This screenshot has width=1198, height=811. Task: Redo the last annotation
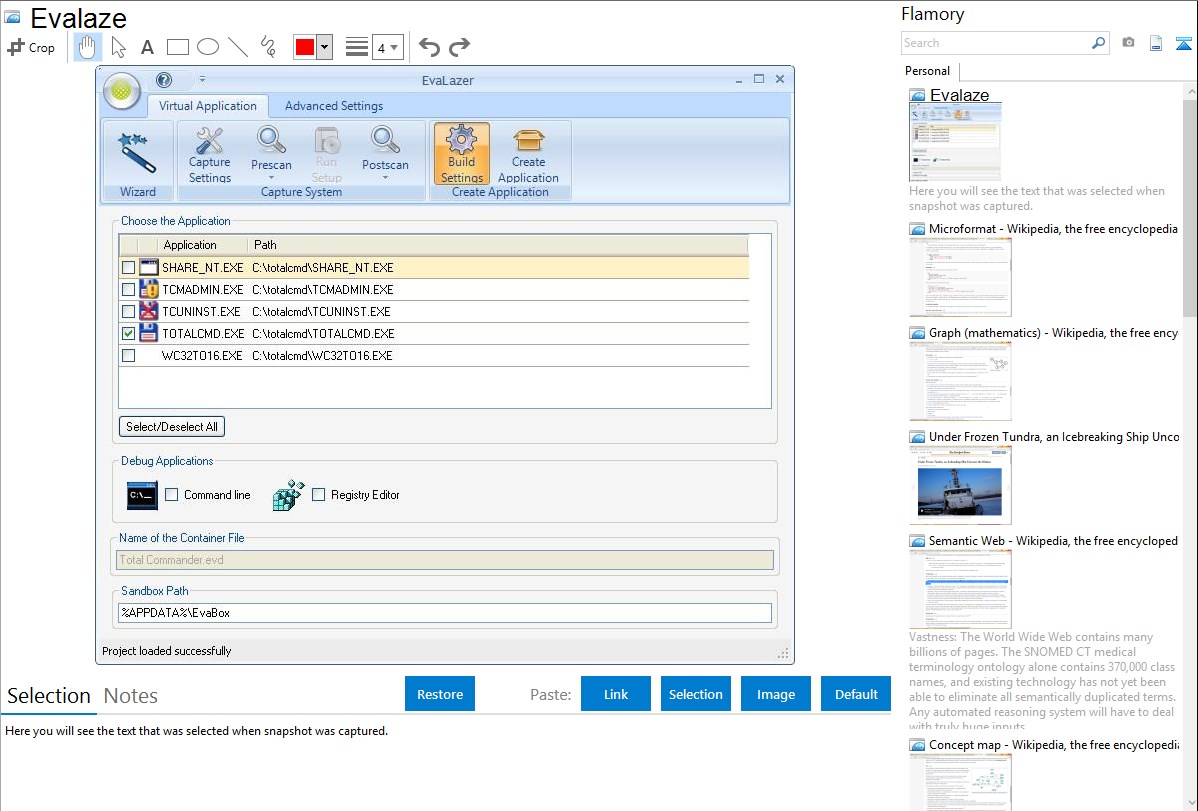click(459, 47)
